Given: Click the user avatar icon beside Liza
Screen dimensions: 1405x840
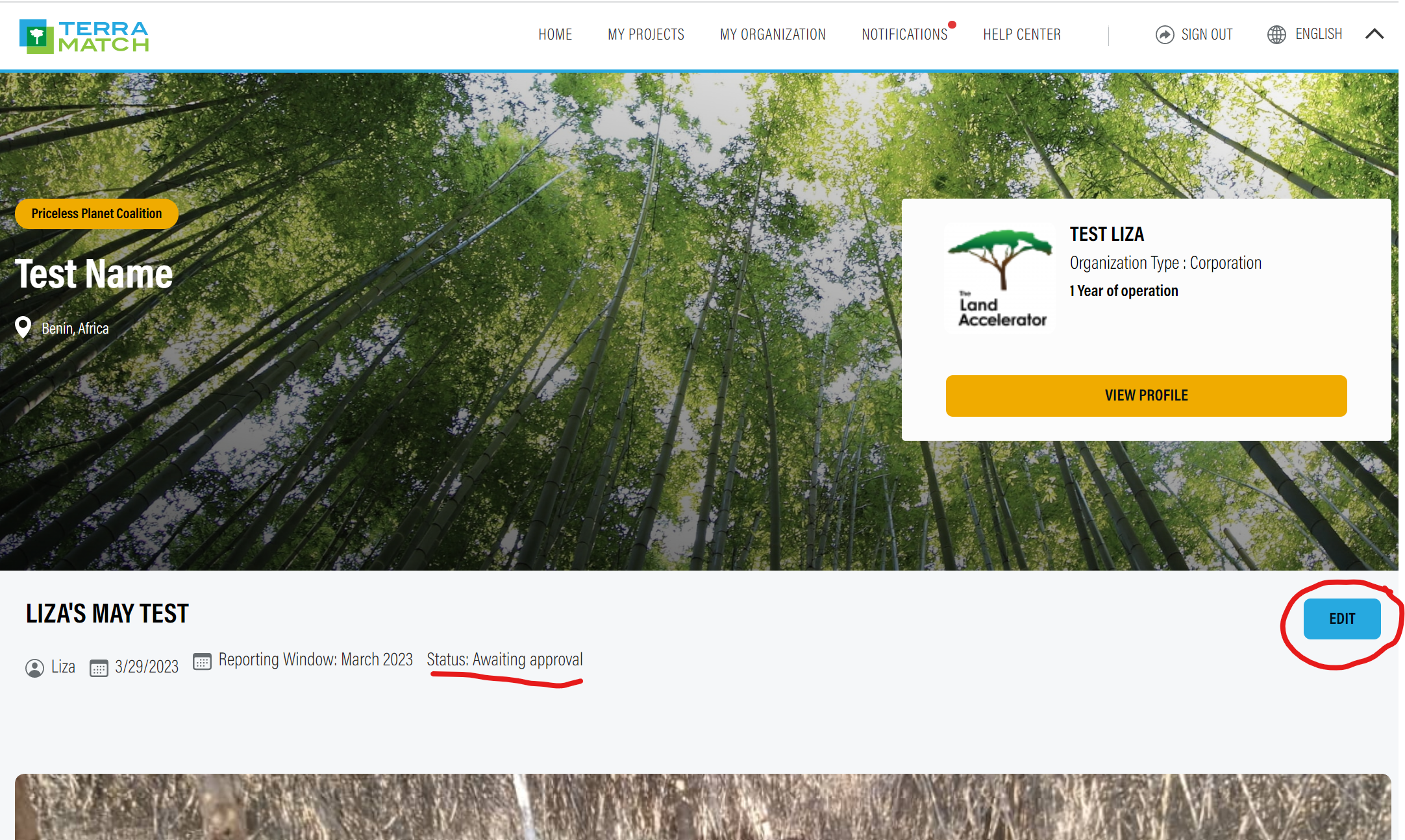Looking at the screenshot, I should [x=34, y=668].
